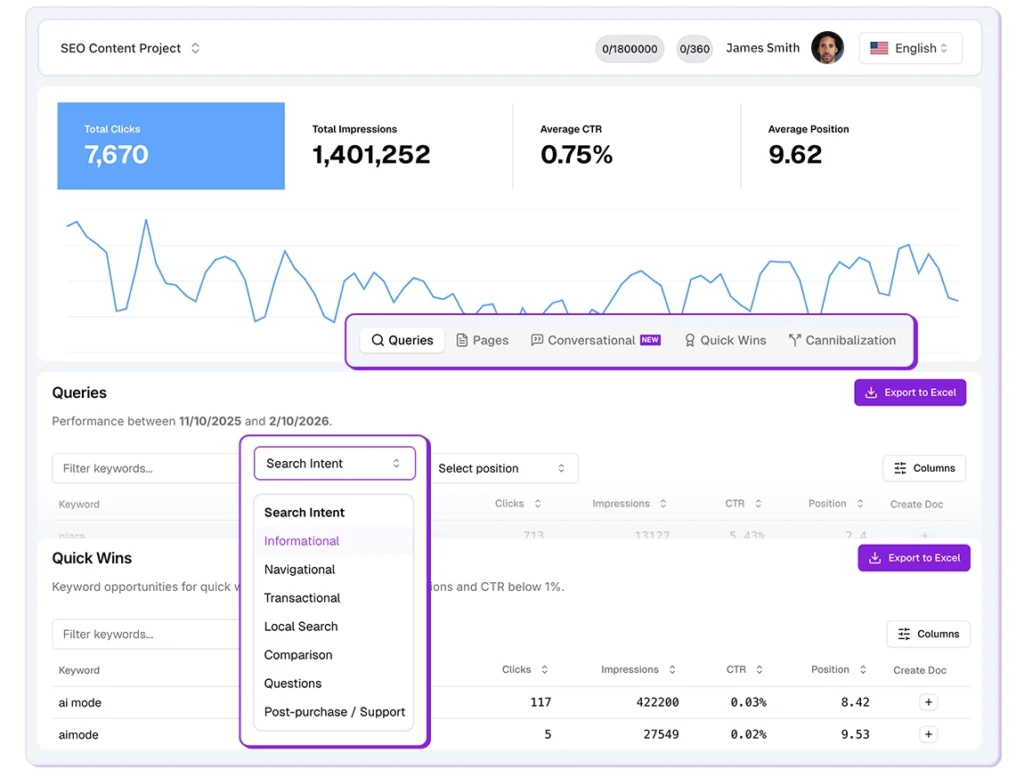Expand the SEO Content Project selector
This screenshot has width=1024, height=777.
pos(130,47)
